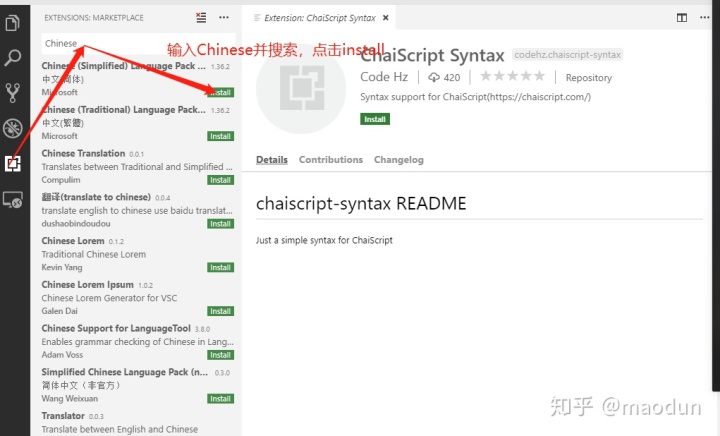Select Chinese Translation list entry
The height and width of the screenshot is (436, 720).
pos(136,166)
